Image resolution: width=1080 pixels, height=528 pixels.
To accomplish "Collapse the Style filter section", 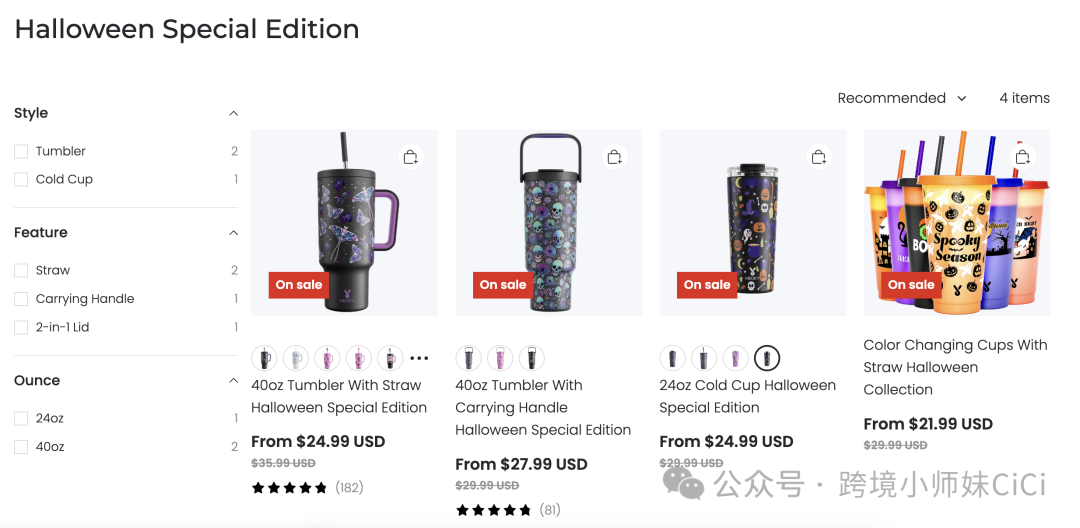I will (233, 113).
